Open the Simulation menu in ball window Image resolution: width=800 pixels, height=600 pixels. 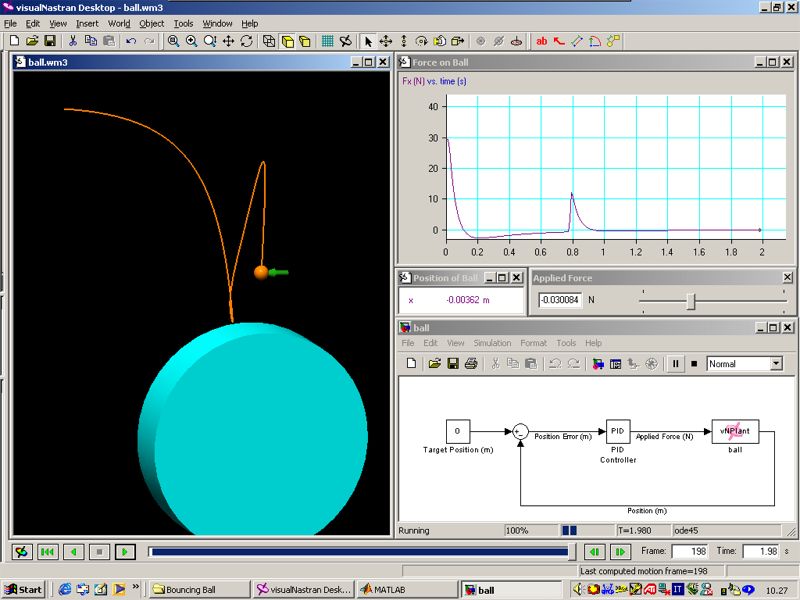[492, 343]
